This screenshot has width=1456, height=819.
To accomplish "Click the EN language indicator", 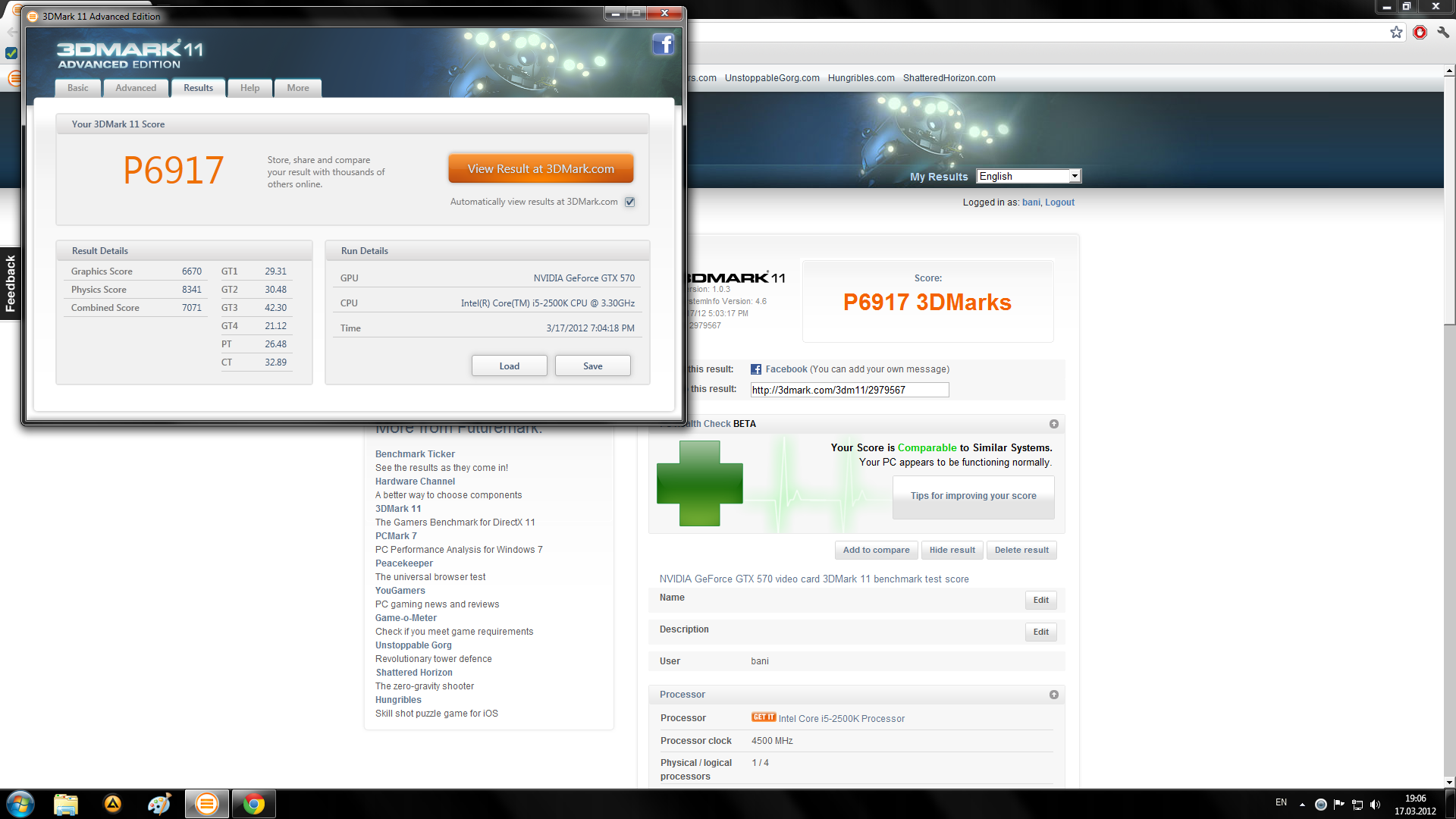I will [x=1281, y=802].
